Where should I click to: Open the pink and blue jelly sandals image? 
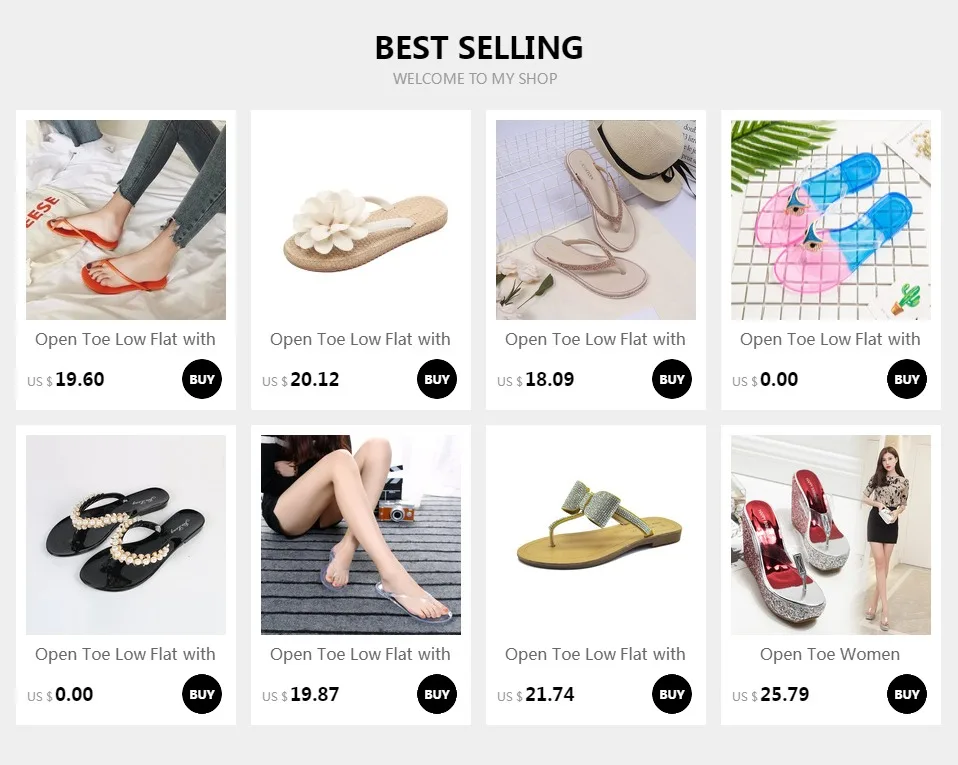click(x=831, y=220)
